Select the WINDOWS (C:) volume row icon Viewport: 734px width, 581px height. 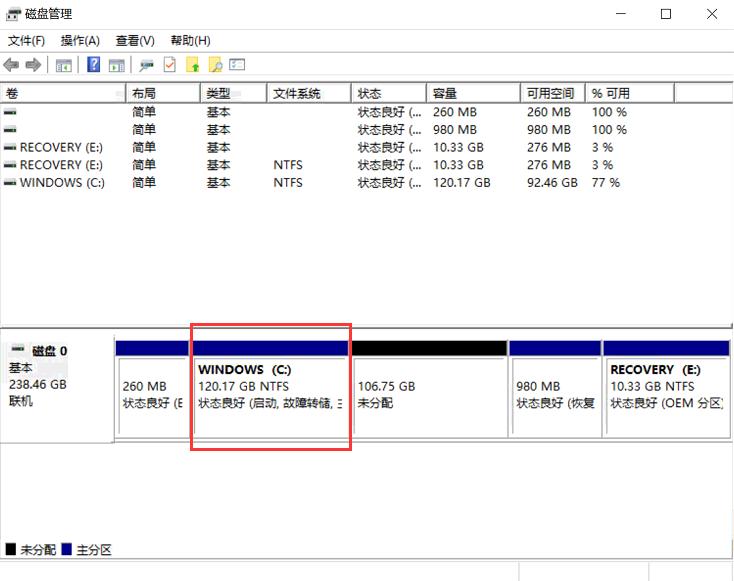10,183
